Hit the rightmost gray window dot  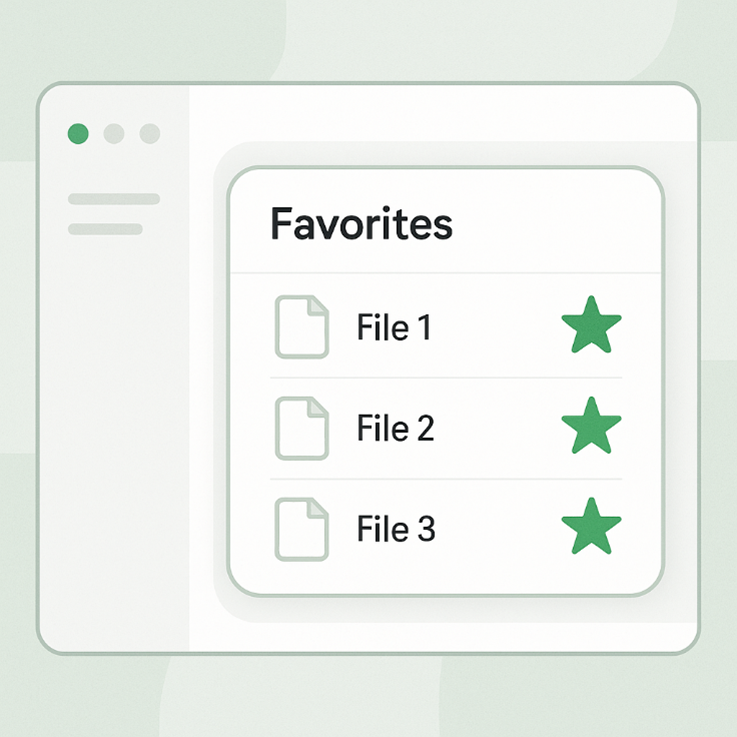150,134
